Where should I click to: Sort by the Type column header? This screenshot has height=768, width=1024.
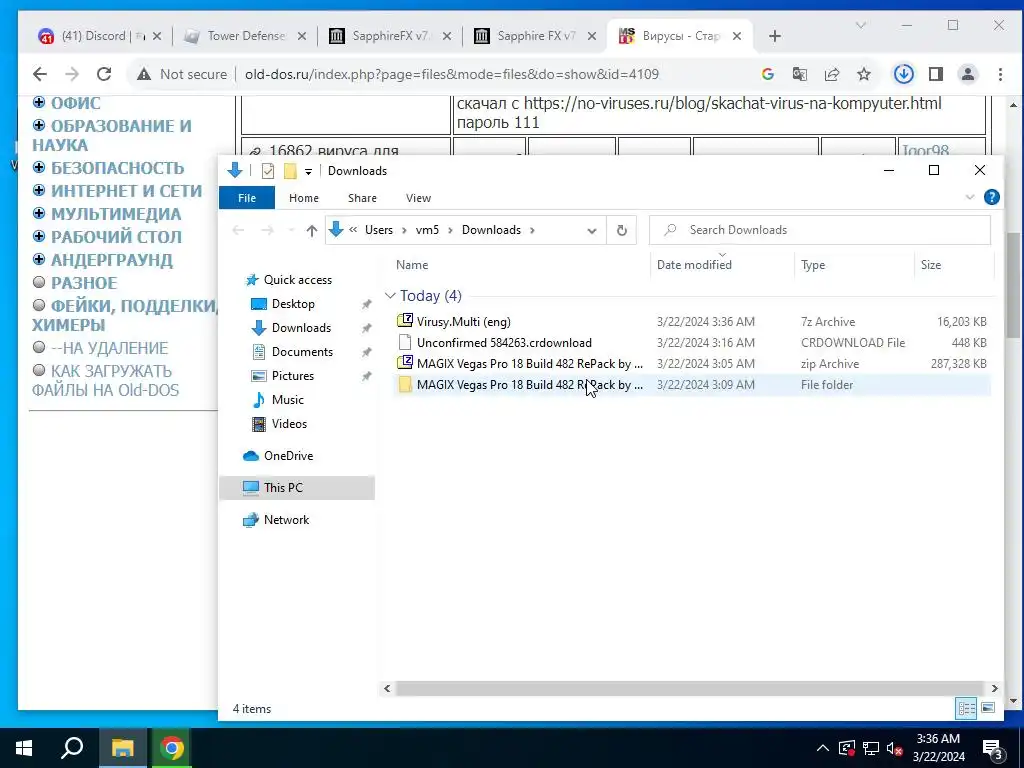tap(812, 264)
